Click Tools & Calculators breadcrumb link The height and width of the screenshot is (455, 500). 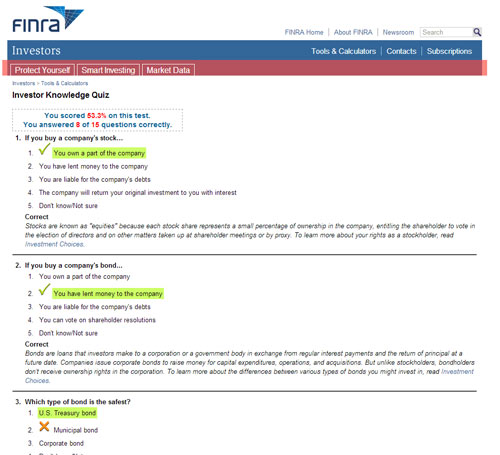pyautogui.click(x=65, y=83)
